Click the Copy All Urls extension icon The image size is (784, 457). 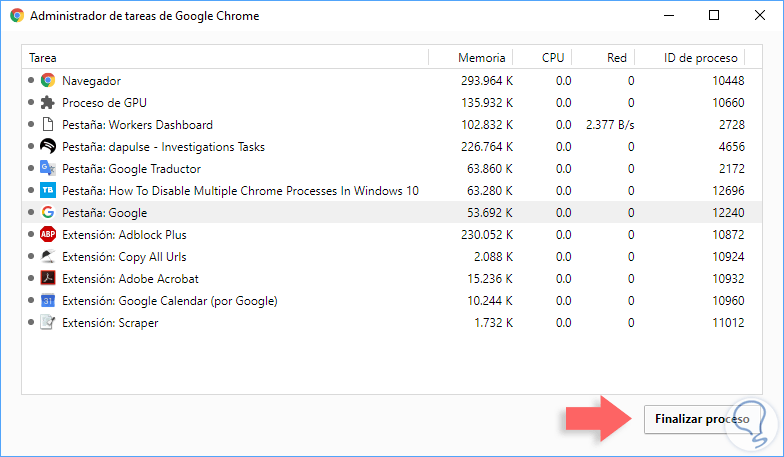[x=47, y=257]
